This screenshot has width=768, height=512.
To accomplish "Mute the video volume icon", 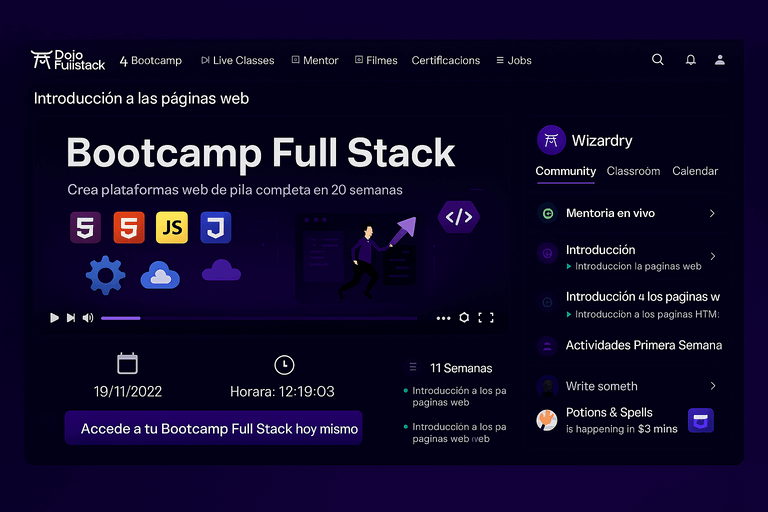I will click(x=88, y=318).
